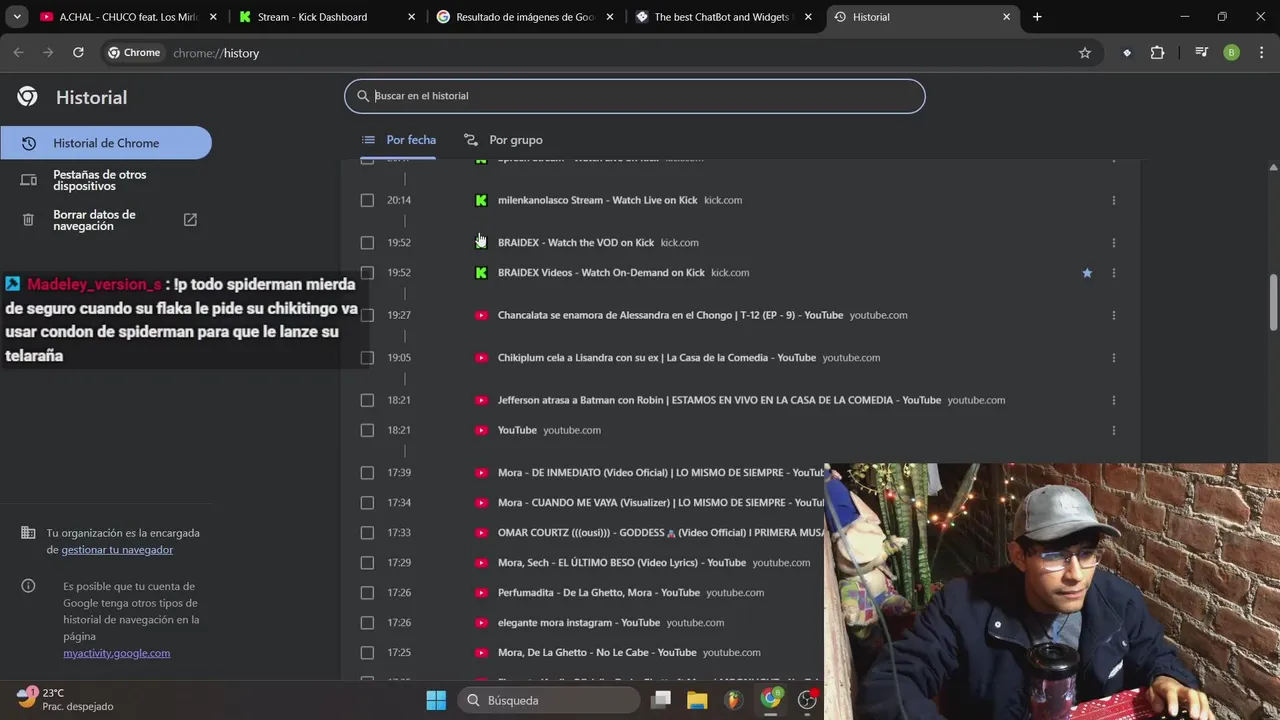Viewport: 1280px width, 720px height.
Task: Close the A.CHAL - CHUCO tab
Action: click(x=213, y=17)
